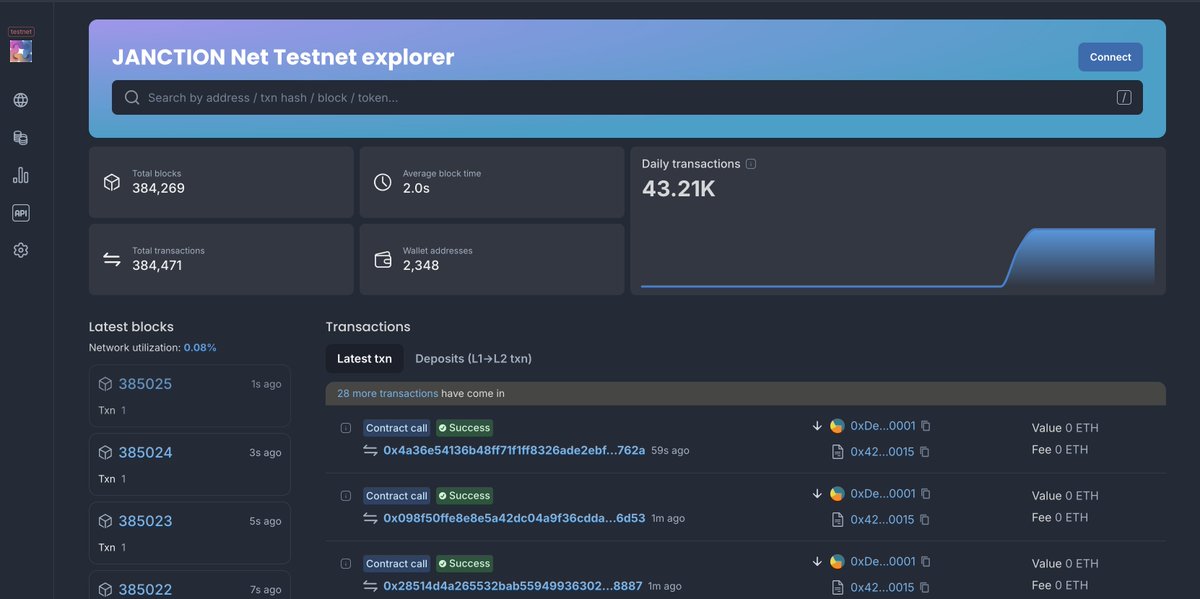Copy recipient 0x42...0015 in first transaction
1200x599 pixels.
924,452
